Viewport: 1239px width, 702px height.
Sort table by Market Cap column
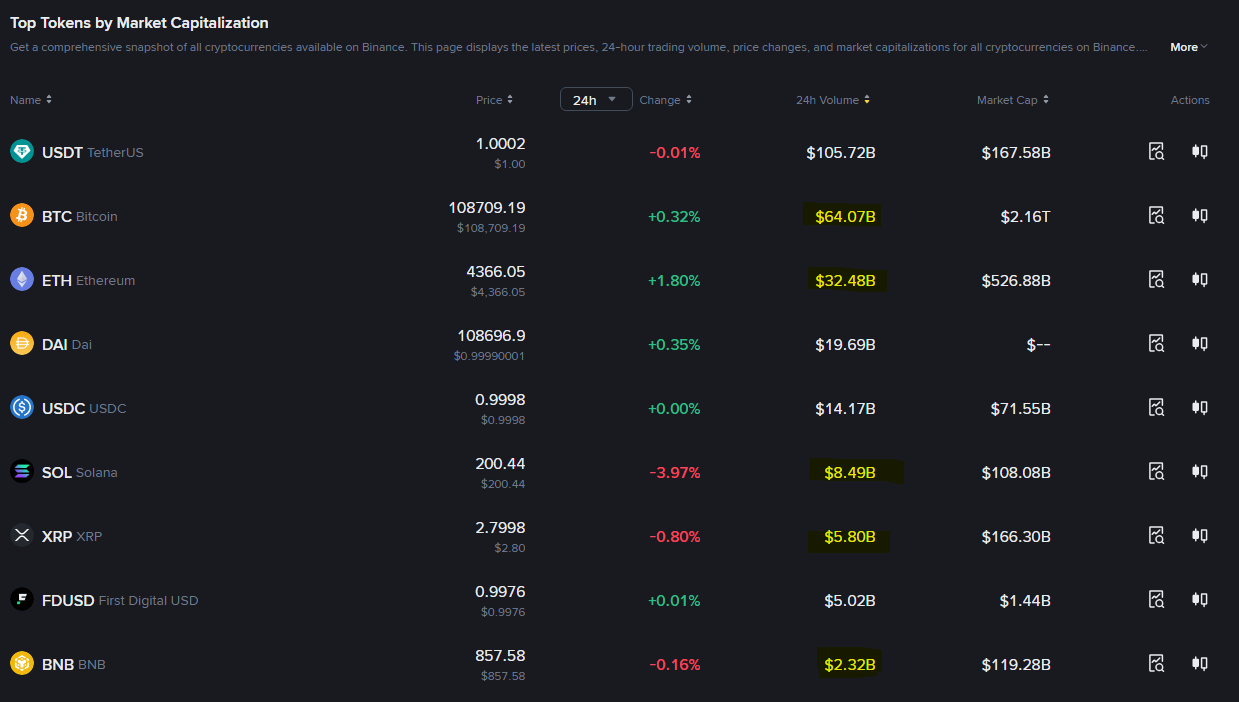(x=1013, y=100)
